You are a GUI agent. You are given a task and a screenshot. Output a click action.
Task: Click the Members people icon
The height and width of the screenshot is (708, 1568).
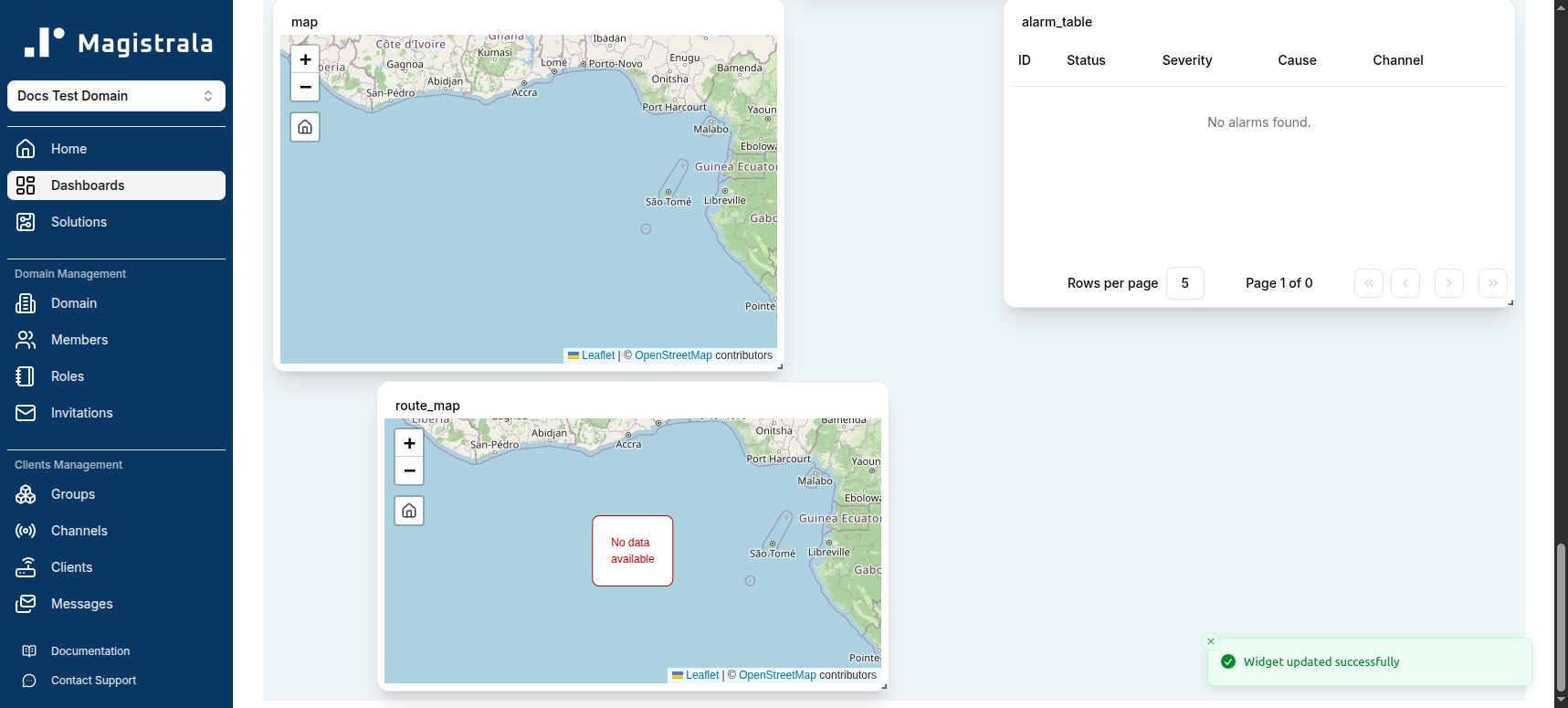[x=26, y=340]
